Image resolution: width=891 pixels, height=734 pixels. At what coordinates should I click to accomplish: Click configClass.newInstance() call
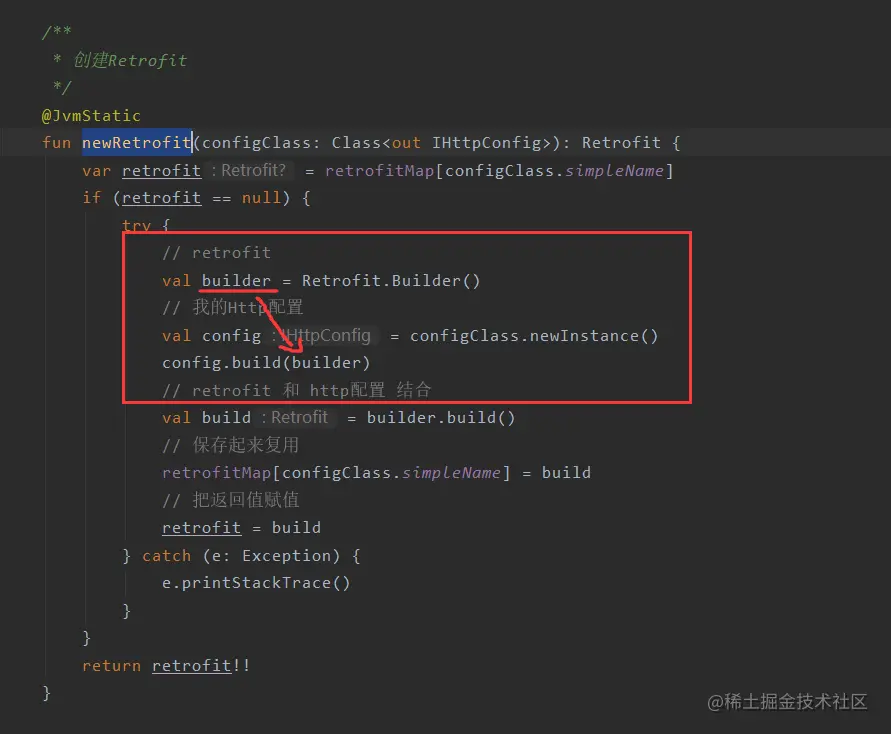point(534,336)
